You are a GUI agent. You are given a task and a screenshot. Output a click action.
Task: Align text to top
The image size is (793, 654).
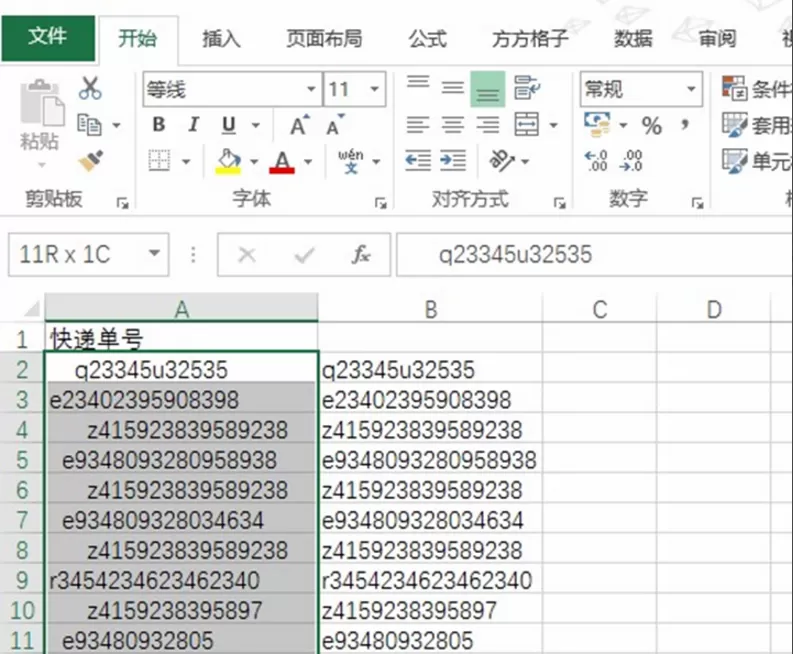coord(418,83)
